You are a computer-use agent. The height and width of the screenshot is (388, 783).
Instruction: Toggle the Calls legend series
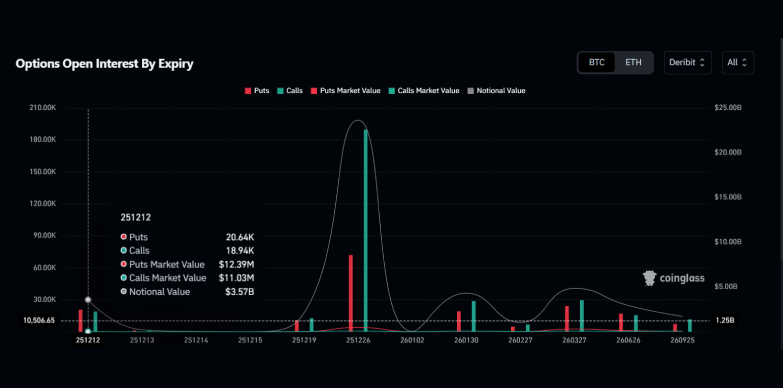coord(290,91)
